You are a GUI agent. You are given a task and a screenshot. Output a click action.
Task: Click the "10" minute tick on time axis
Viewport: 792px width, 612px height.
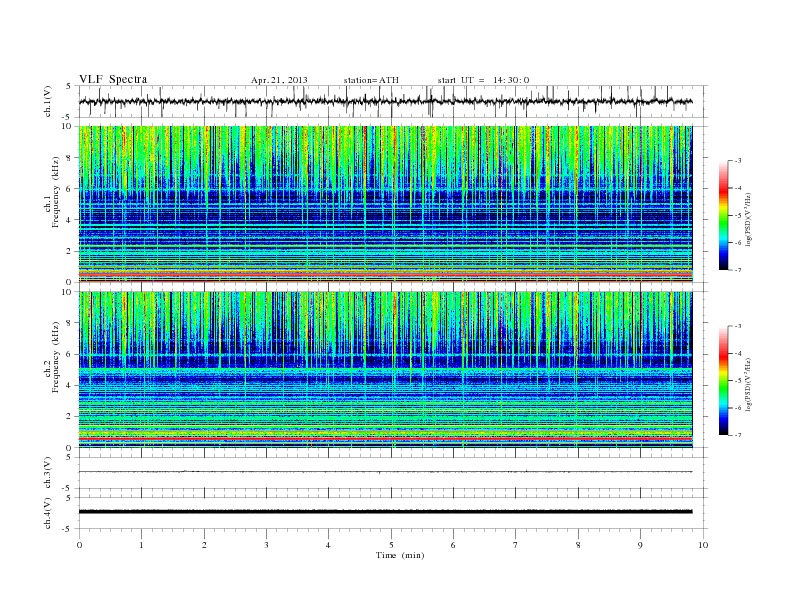click(x=703, y=545)
